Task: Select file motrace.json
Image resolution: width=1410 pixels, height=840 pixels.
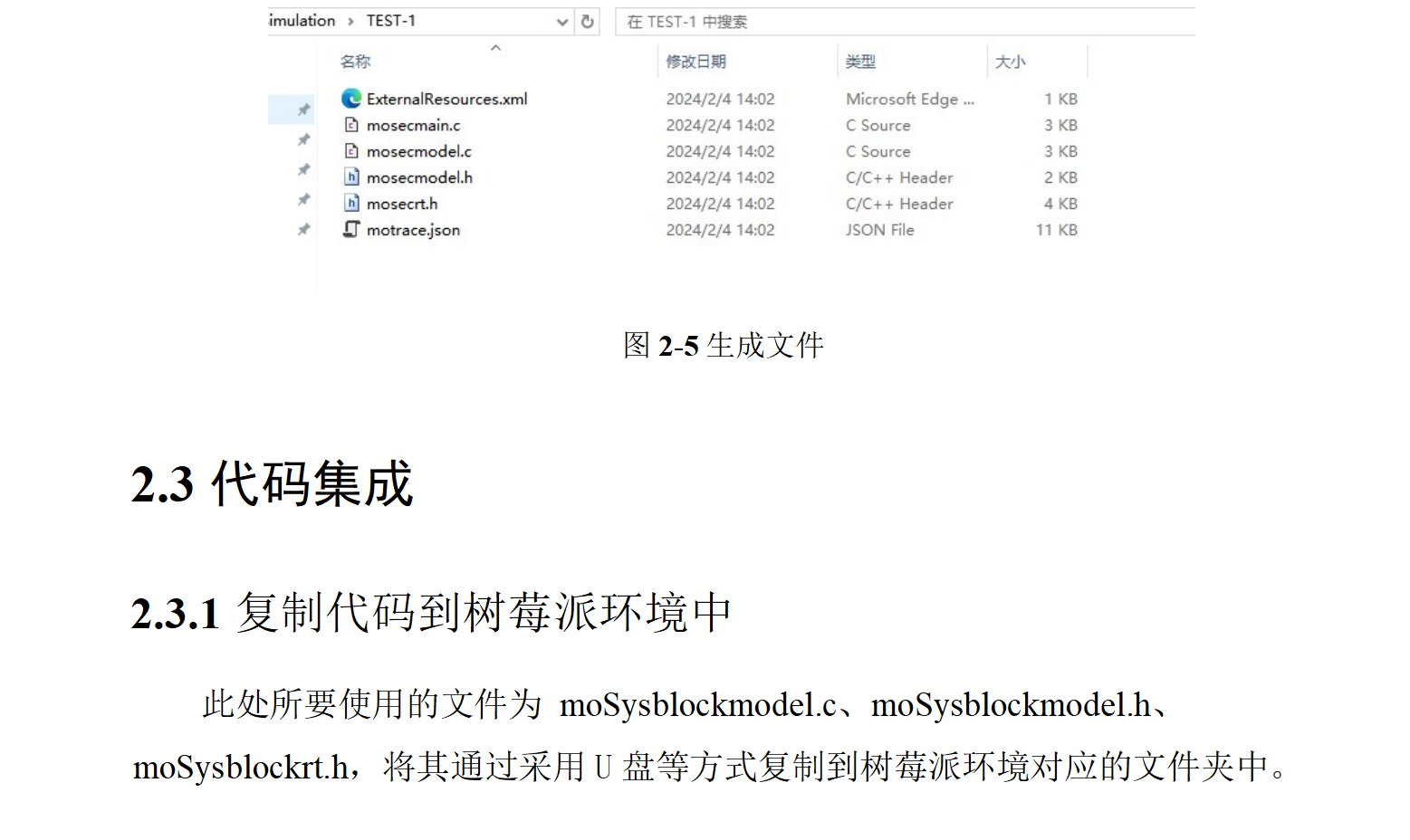Action: coord(413,230)
